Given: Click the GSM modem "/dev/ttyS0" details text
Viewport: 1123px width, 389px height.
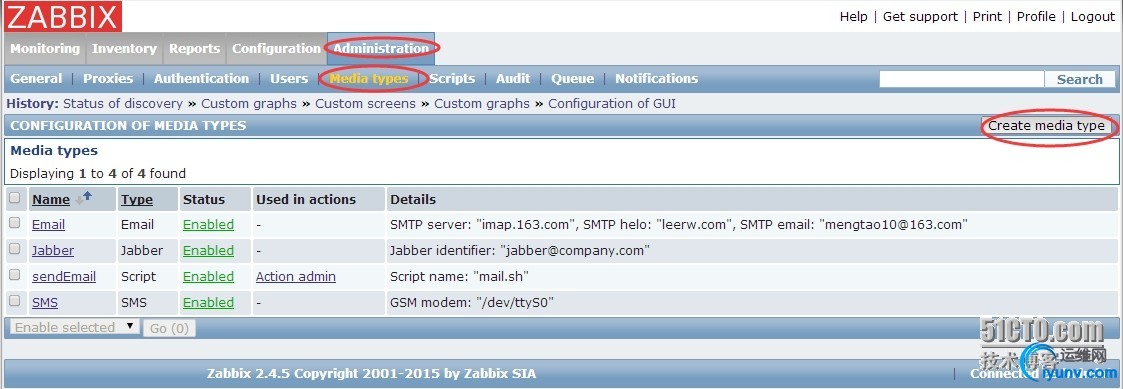Looking at the screenshot, I should pyautogui.click(x=472, y=302).
